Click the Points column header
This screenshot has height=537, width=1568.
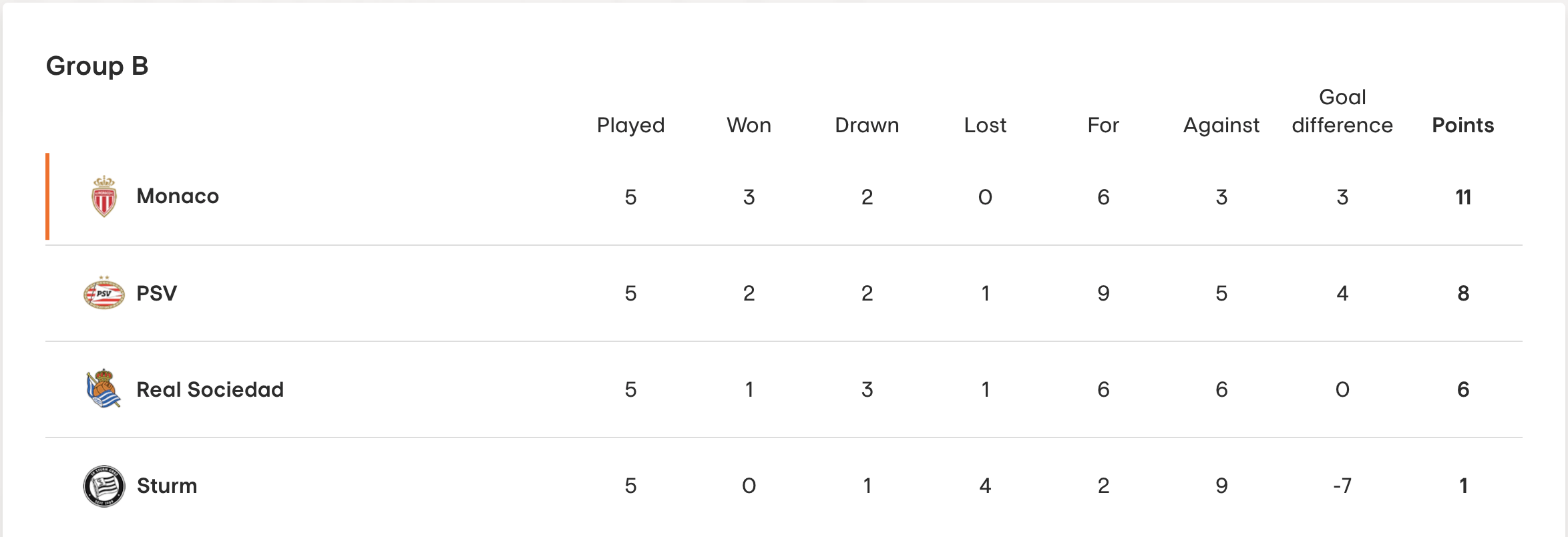tap(1463, 126)
